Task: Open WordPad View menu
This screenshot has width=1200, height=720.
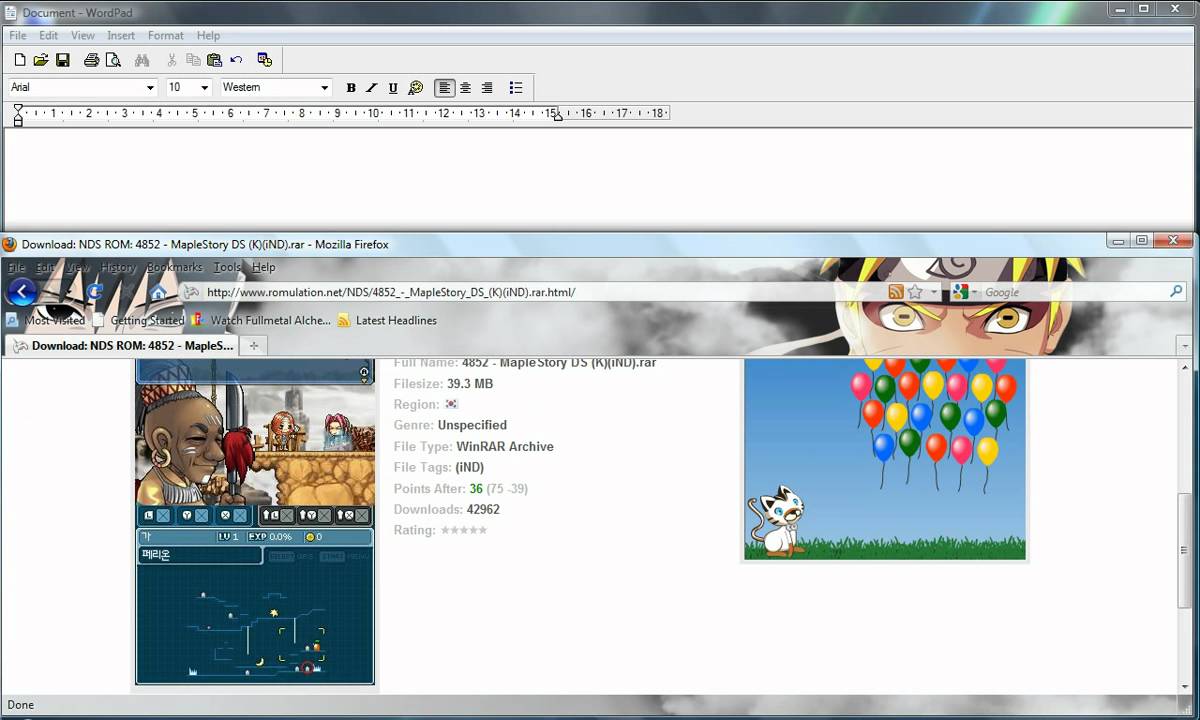Action: coord(82,35)
